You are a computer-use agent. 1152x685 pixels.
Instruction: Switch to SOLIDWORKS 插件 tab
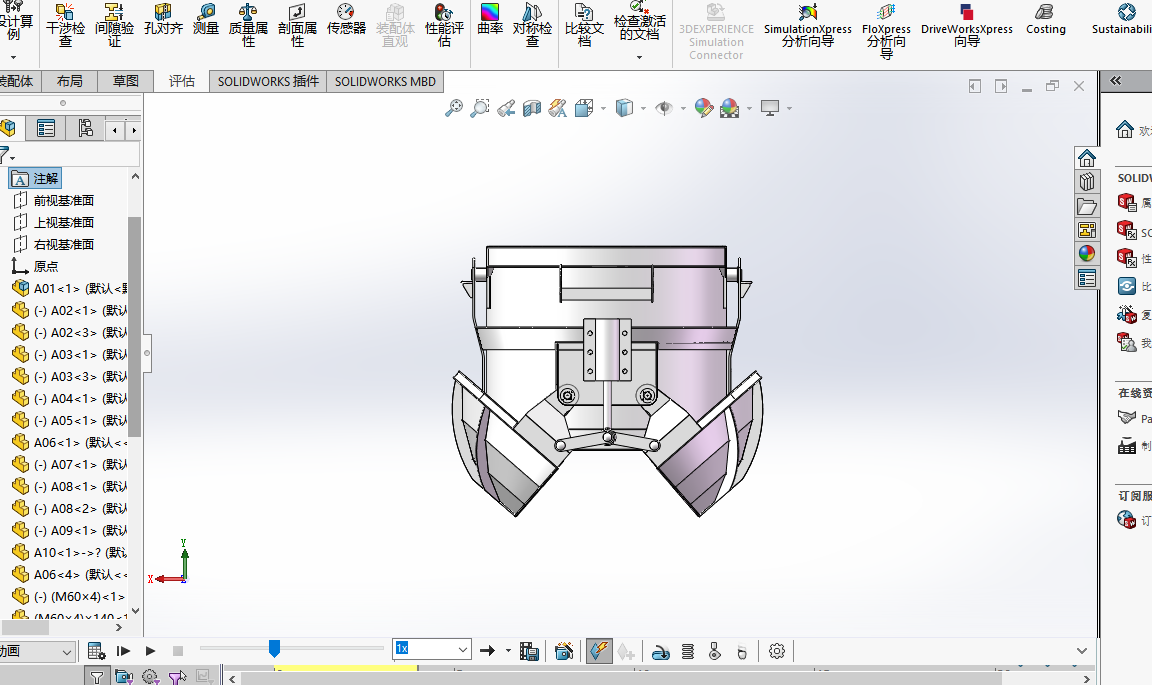(x=268, y=81)
